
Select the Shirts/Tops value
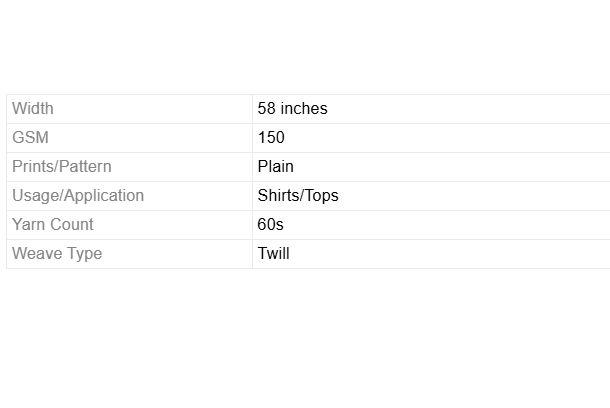pyautogui.click(x=298, y=195)
